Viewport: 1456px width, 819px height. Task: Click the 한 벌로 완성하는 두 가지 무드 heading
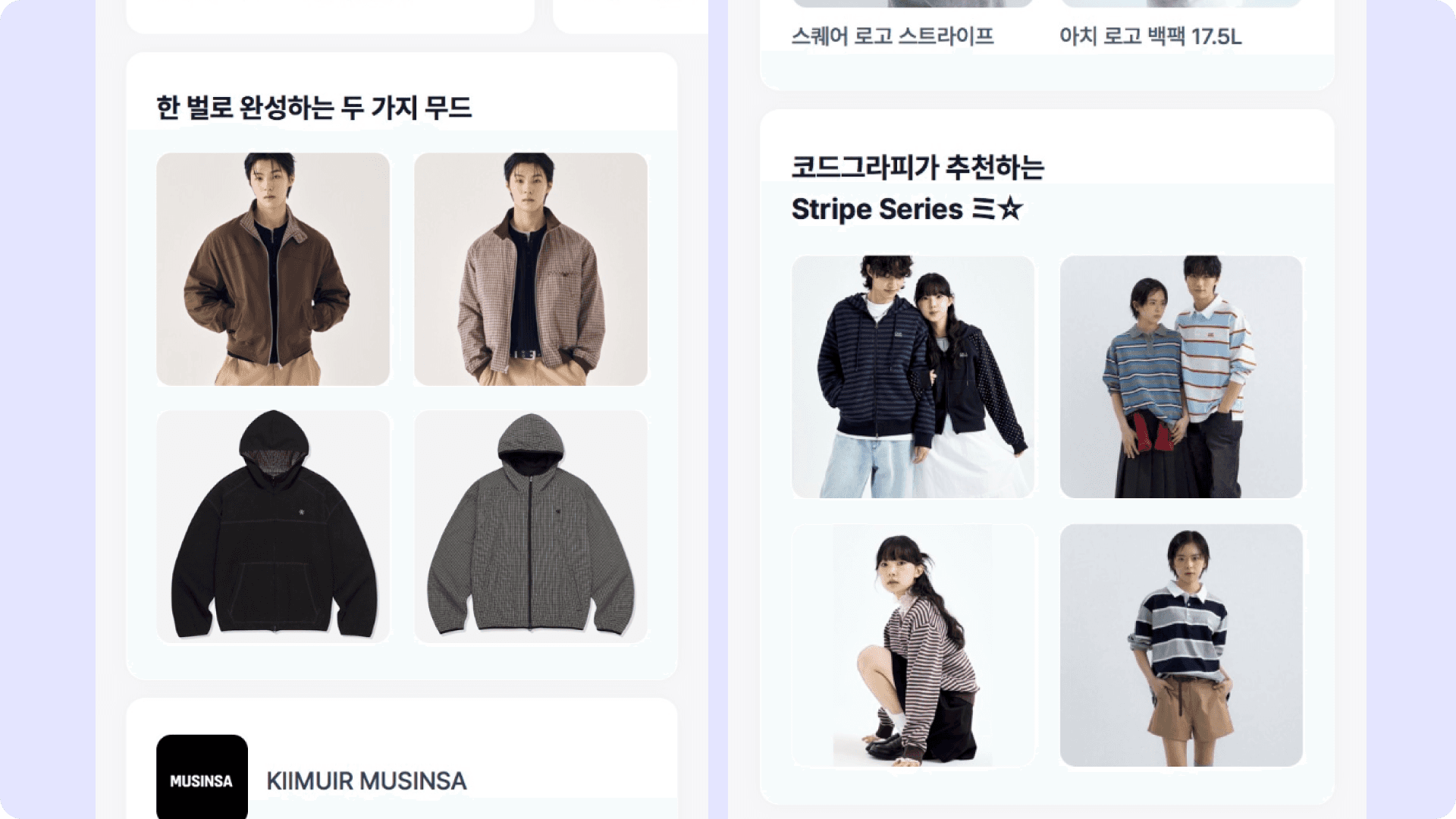(314, 108)
